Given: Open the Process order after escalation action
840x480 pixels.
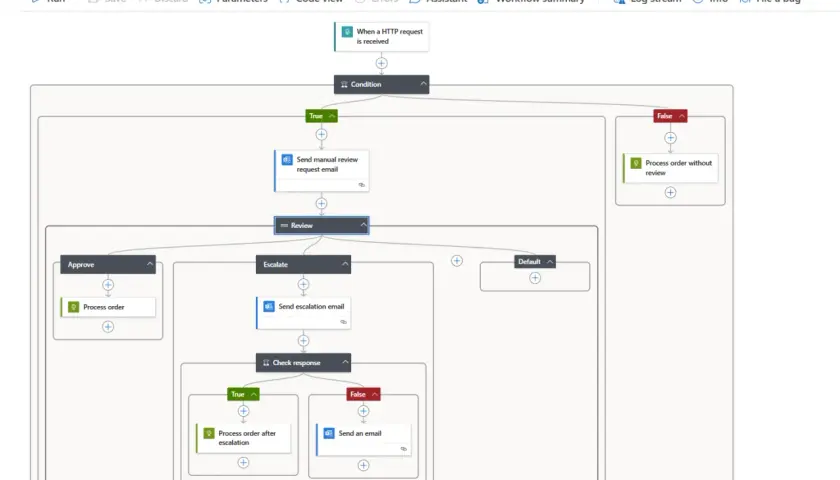Looking at the screenshot, I should pyautogui.click(x=243, y=438).
